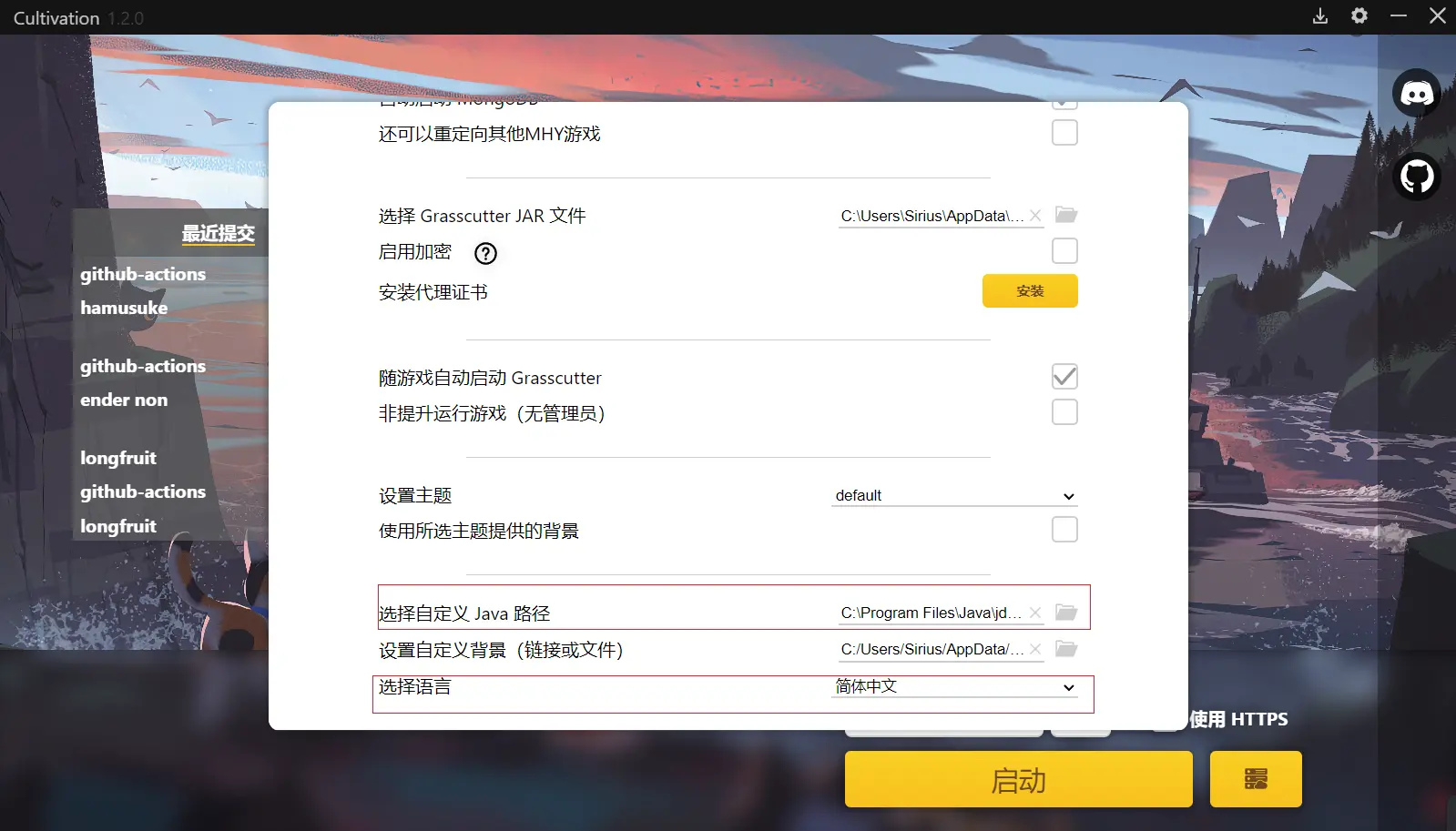Open the Discord link icon

click(1416, 93)
